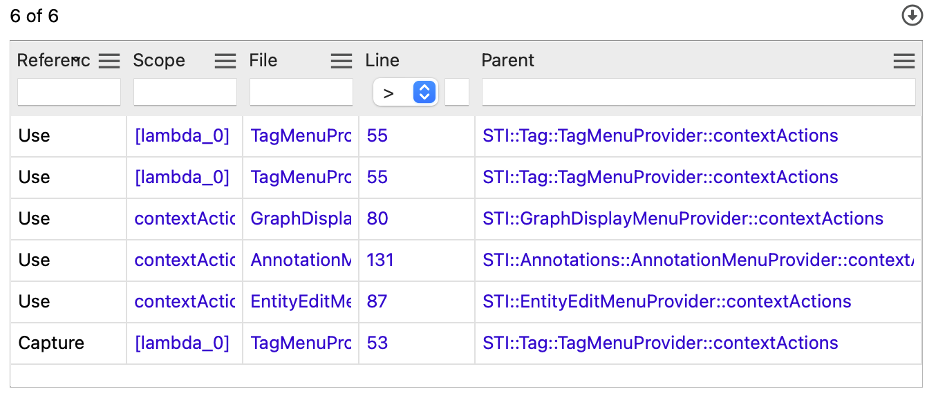
Task: Open the EntityEditMe file link
Action: pyautogui.click(x=301, y=301)
